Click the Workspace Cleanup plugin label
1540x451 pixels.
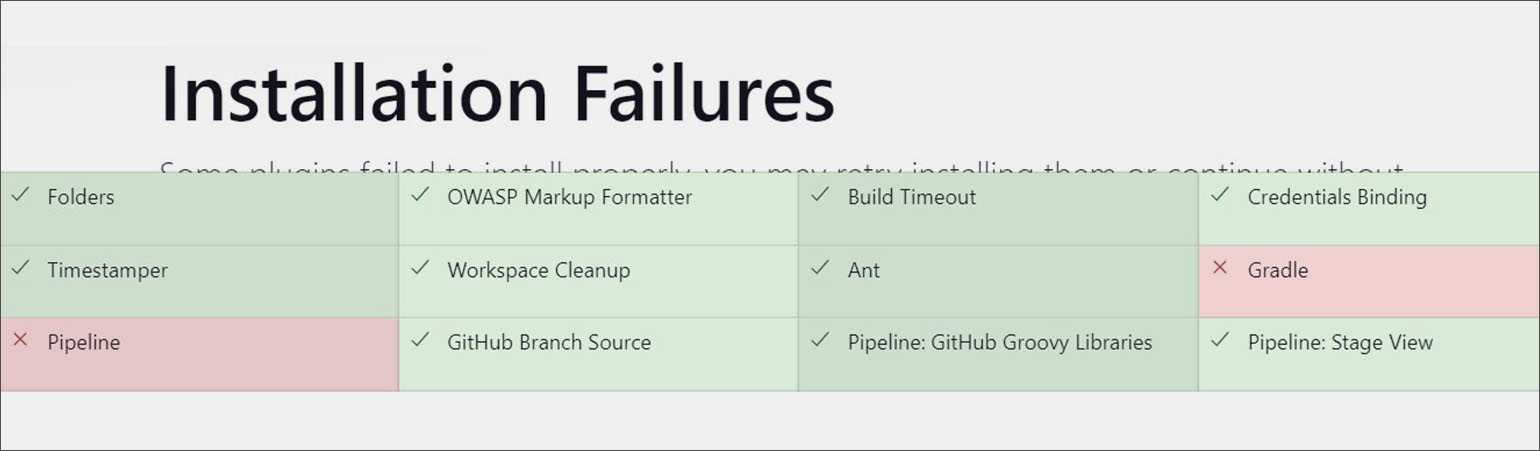(x=539, y=270)
